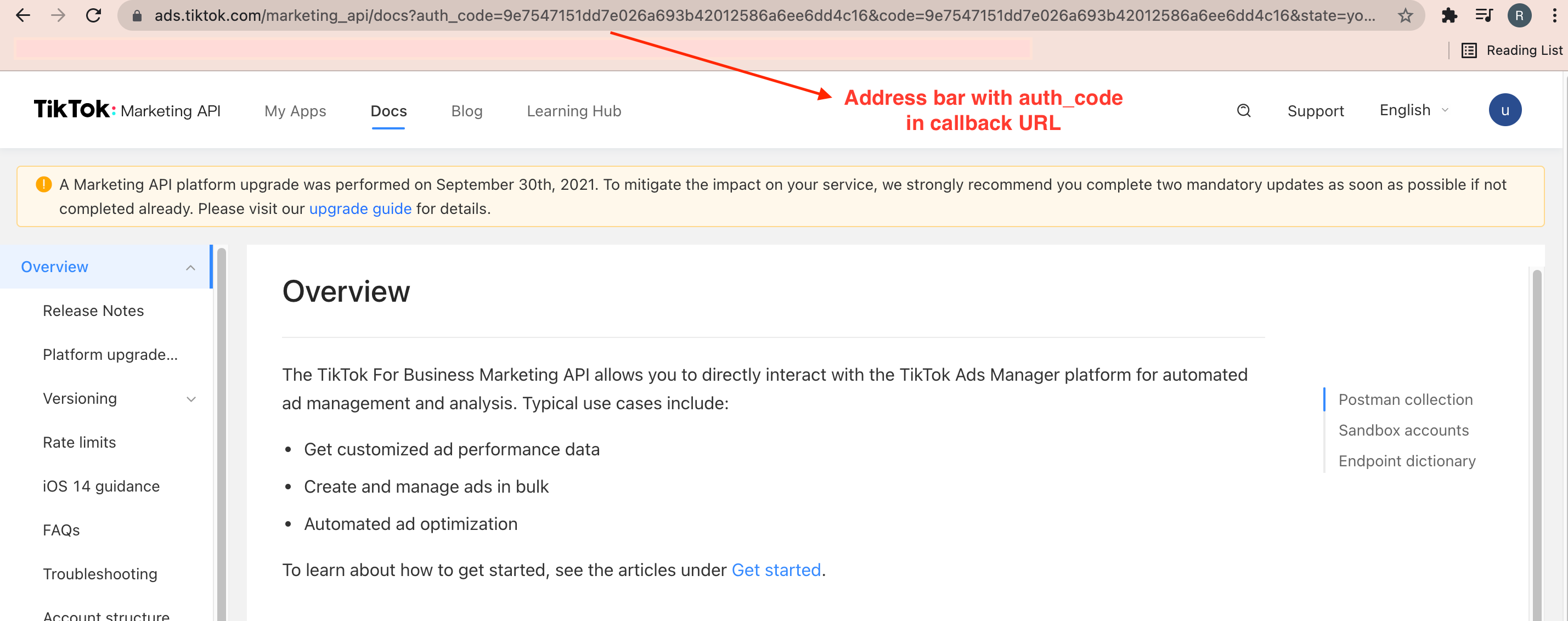Image resolution: width=1568 pixels, height=621 pixels.
Task: Bookmark page with star icon
Action: [x=1405, y=16]
